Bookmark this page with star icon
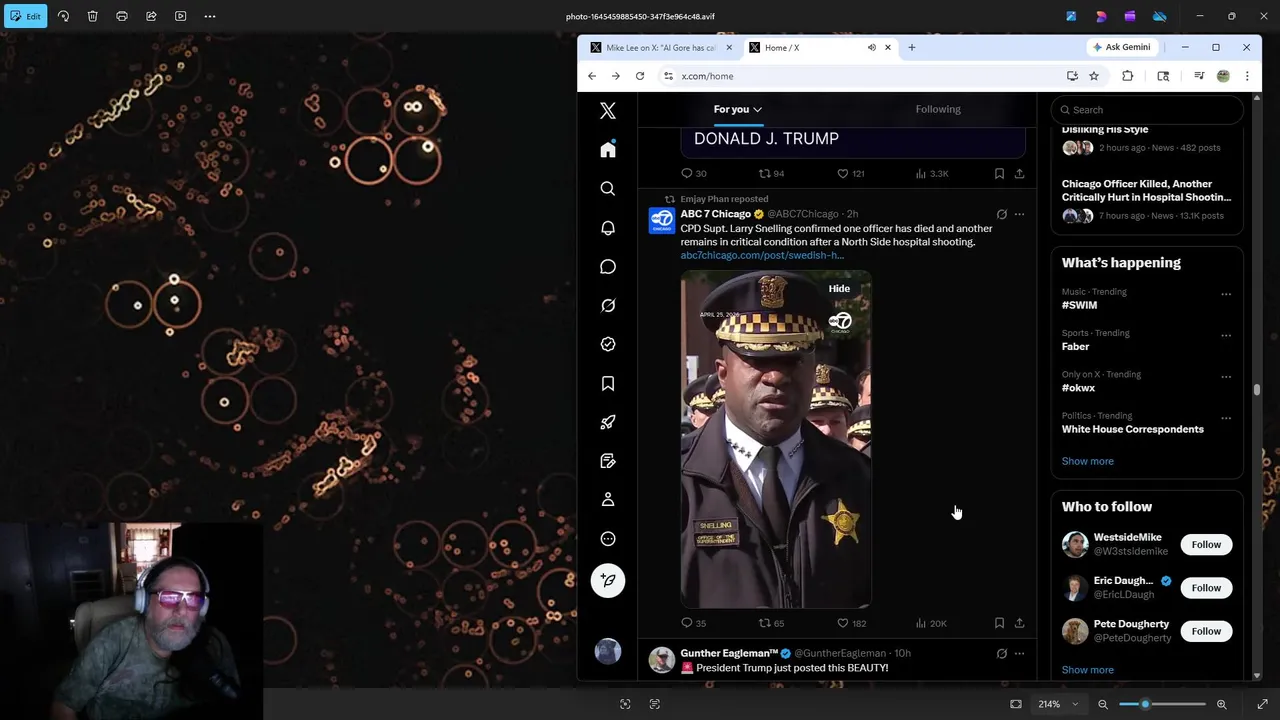Image resolution: width=1280 pixels, height=720 pixels. point(1094,76)
